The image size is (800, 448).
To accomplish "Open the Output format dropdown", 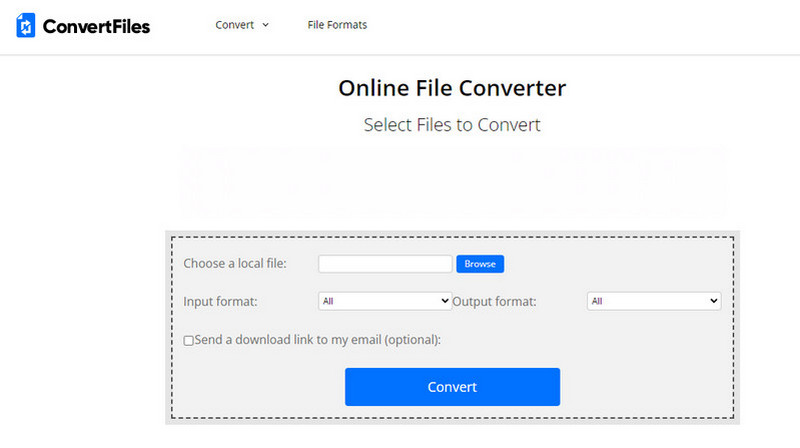I will [x=653, y=300].
